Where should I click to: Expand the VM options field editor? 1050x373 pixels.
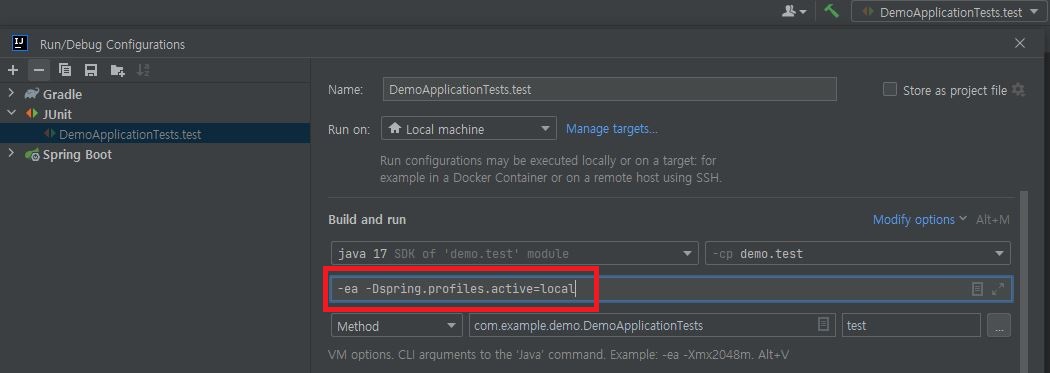coord(998,289)
